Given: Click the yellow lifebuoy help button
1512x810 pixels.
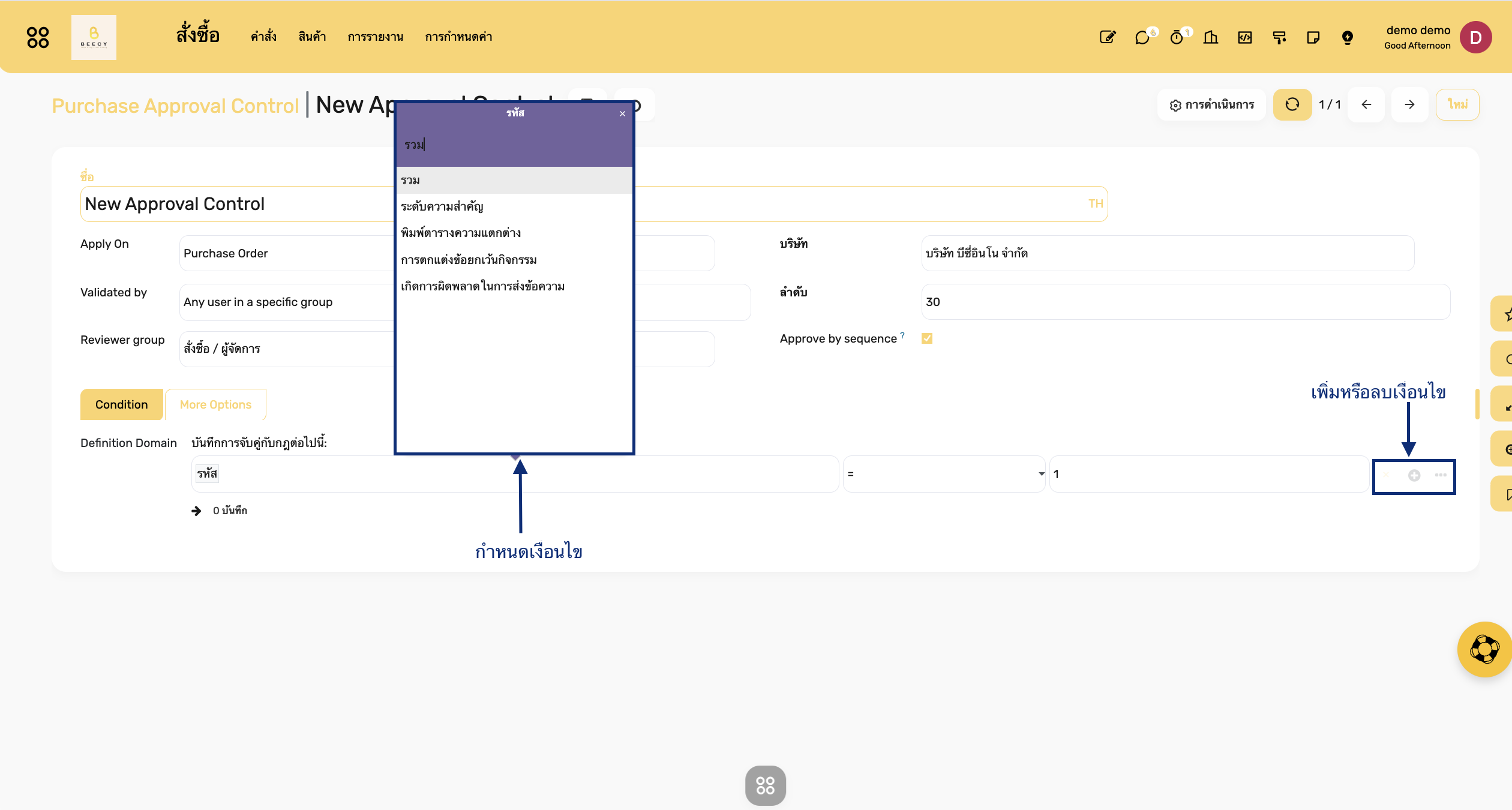Looking at the screenshot, I should (1484, 649).
